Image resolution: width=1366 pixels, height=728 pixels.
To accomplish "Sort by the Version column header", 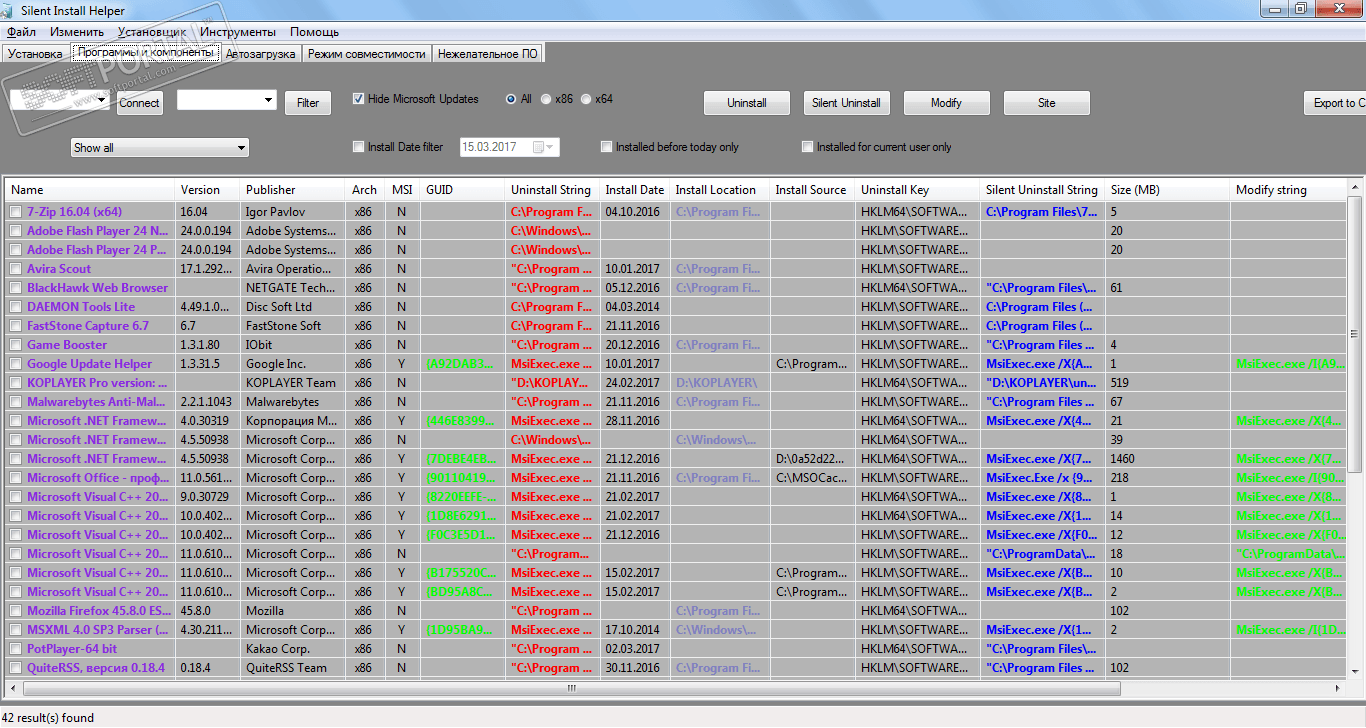I will click(208, 190).
